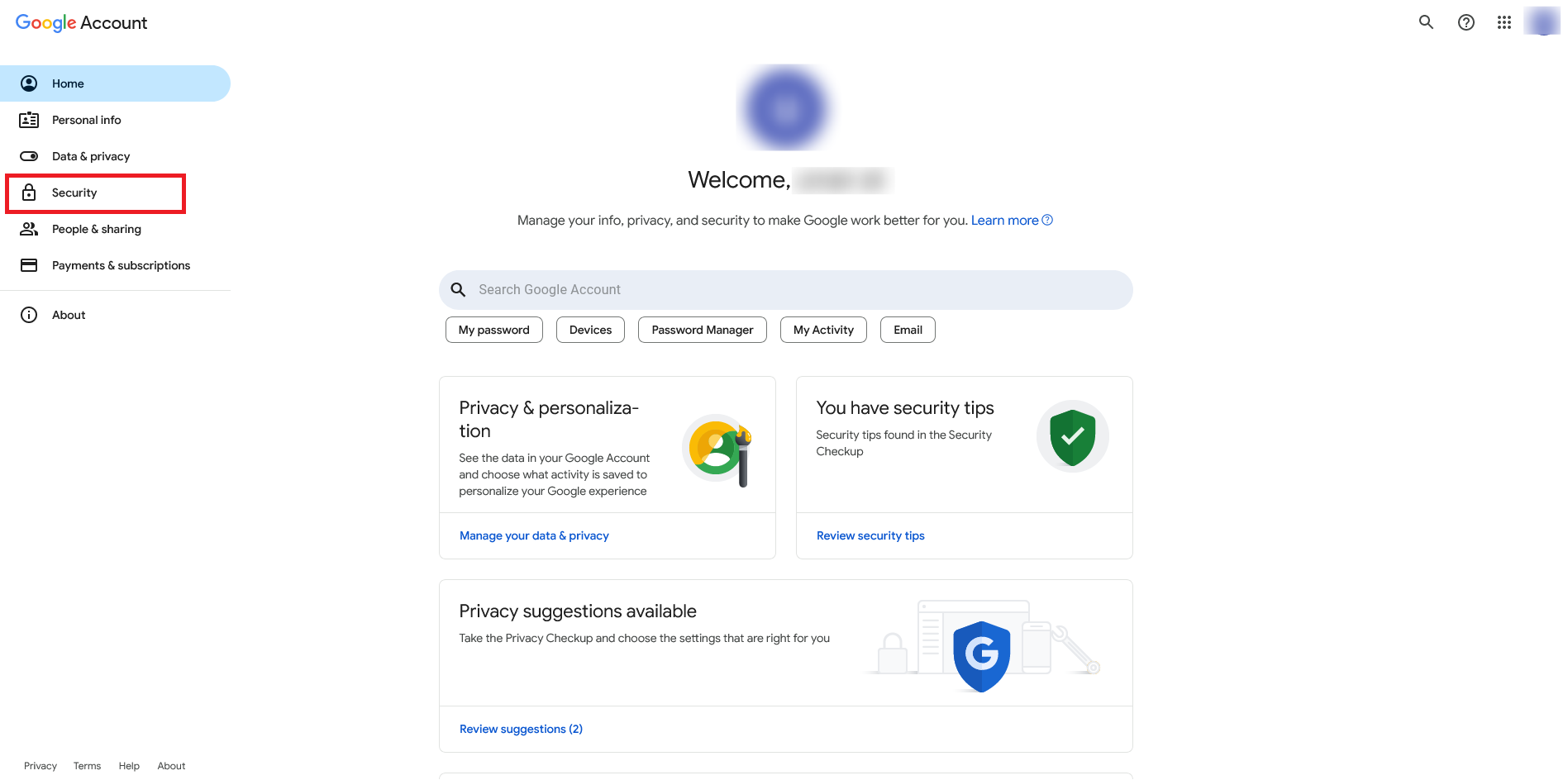Click the privacy personalization illustration icon
Viewport: 1568px width, 780px height.
click(x=718, y=450)
